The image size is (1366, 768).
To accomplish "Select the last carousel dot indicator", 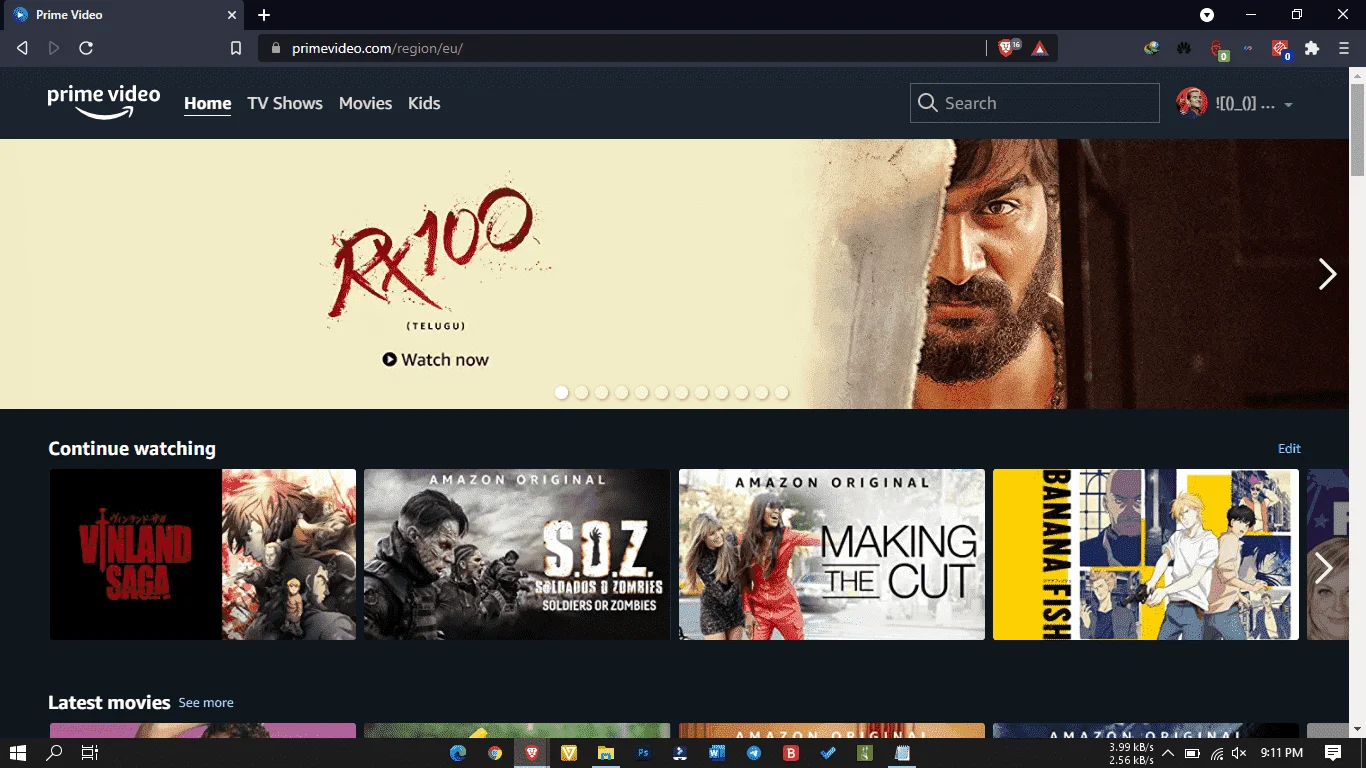I will tap(782, 393).
